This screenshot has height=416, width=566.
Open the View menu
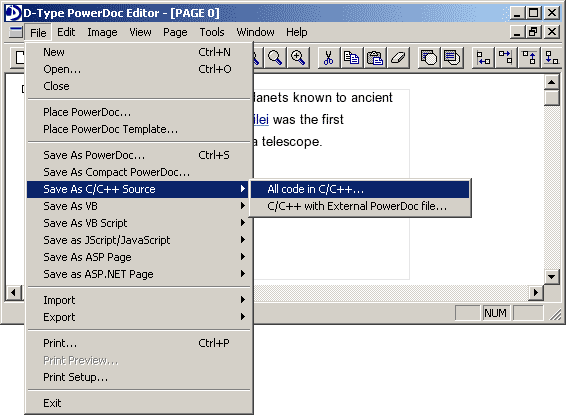[x=140, y=32]
